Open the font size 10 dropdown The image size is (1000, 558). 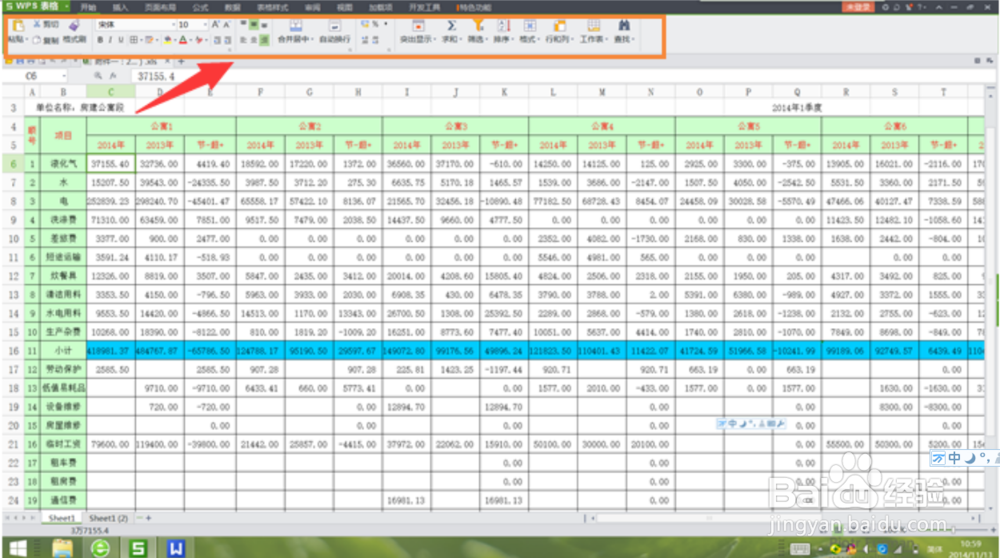point(205,25)
